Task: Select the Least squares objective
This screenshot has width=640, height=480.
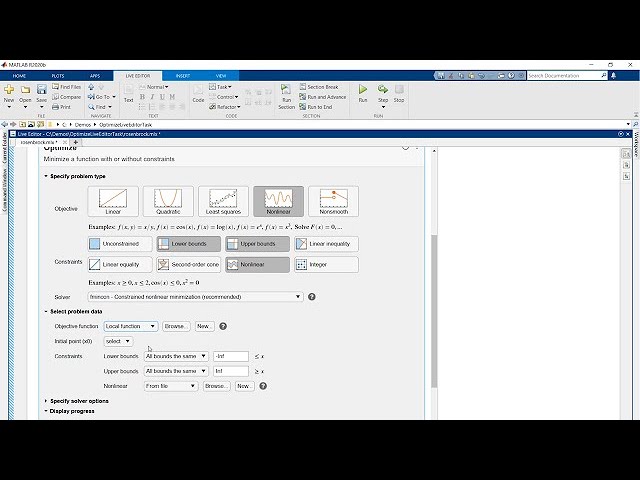Action: [x=223, y=201]
